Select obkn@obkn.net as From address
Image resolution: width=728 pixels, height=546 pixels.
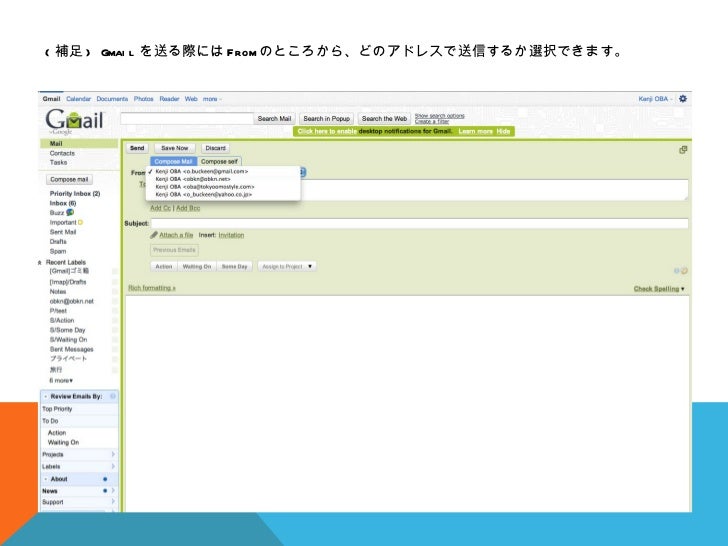point(193,179)
